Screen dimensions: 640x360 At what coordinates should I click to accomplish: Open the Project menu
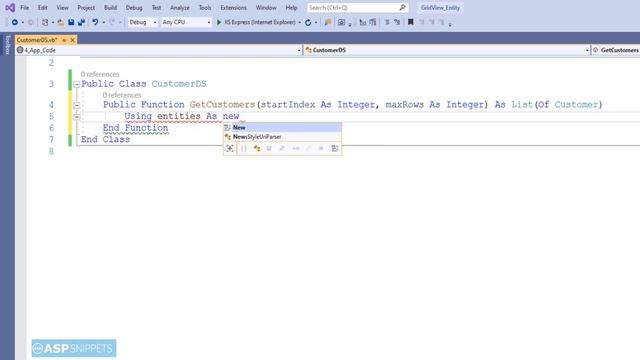coord(86,8)
